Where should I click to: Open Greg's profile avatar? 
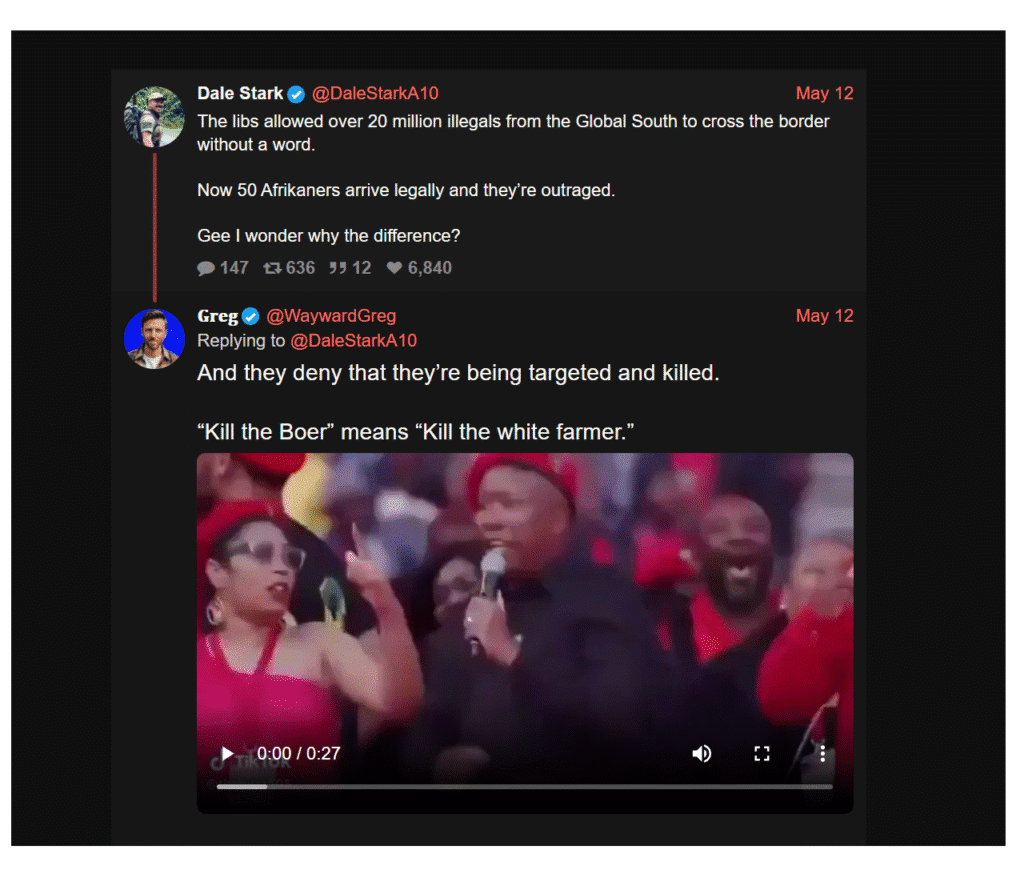point(154,338)
